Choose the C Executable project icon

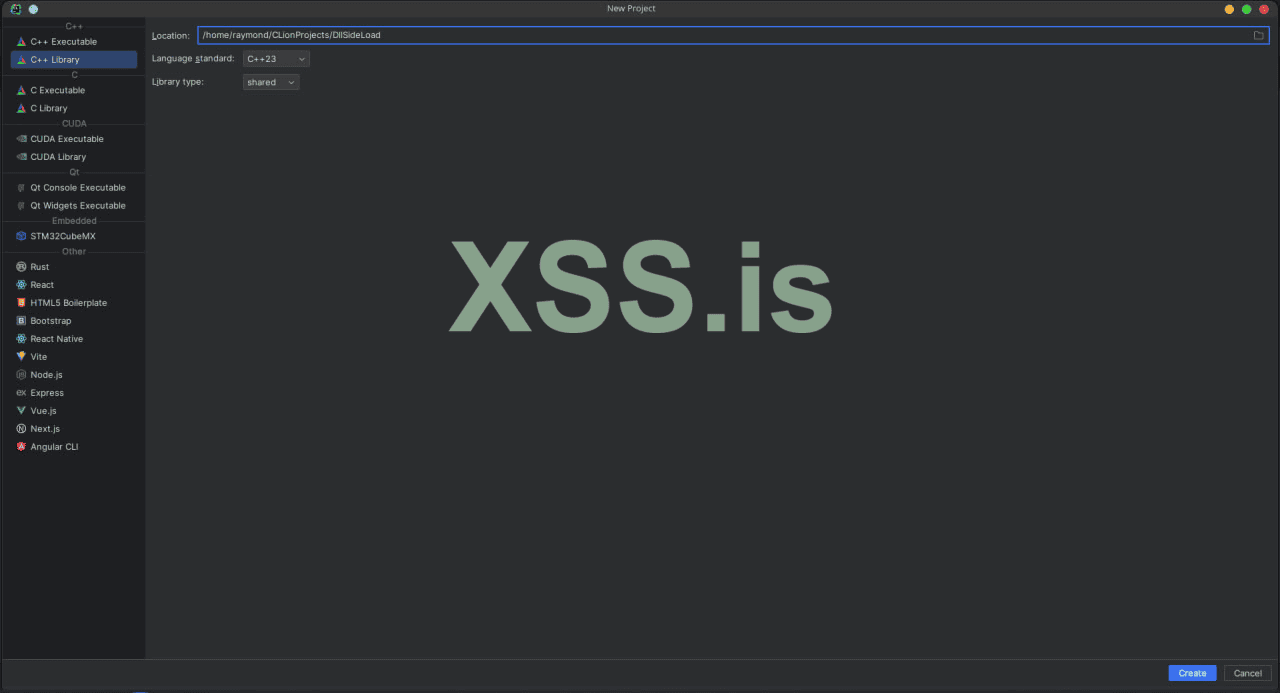21,91
